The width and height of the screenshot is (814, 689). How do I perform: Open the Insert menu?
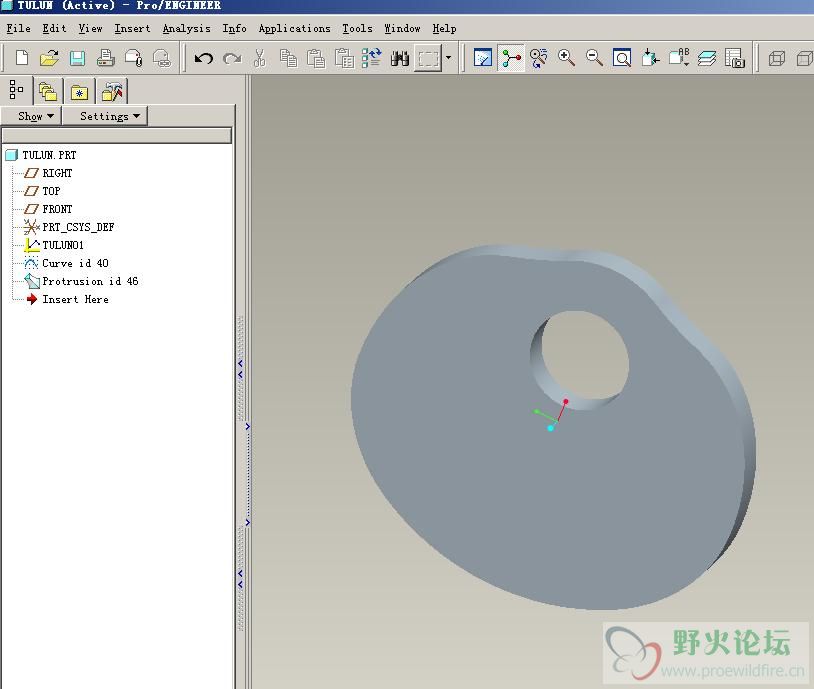click(x=132, y=29)
